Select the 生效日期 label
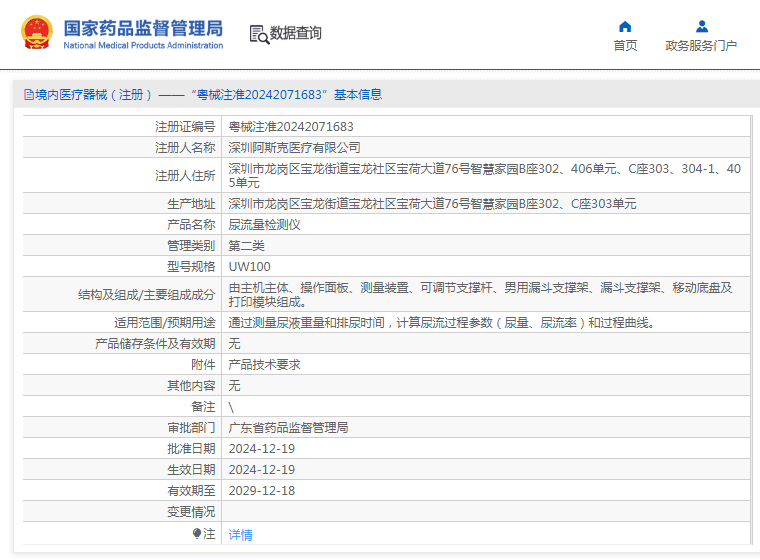 (x=191, y=469)
